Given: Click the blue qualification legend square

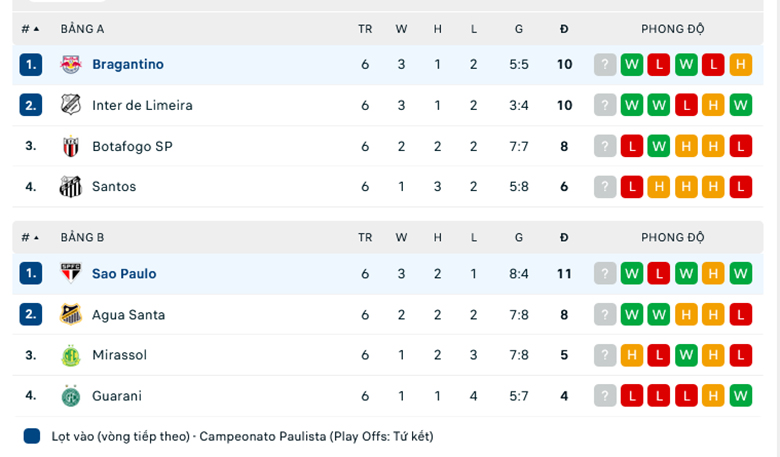Looking at the screenshot, I should tap(32, 436).
